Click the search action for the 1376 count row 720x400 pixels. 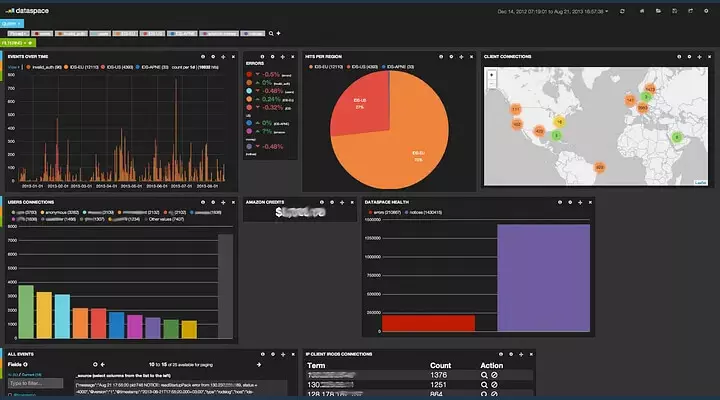(484, 375)
